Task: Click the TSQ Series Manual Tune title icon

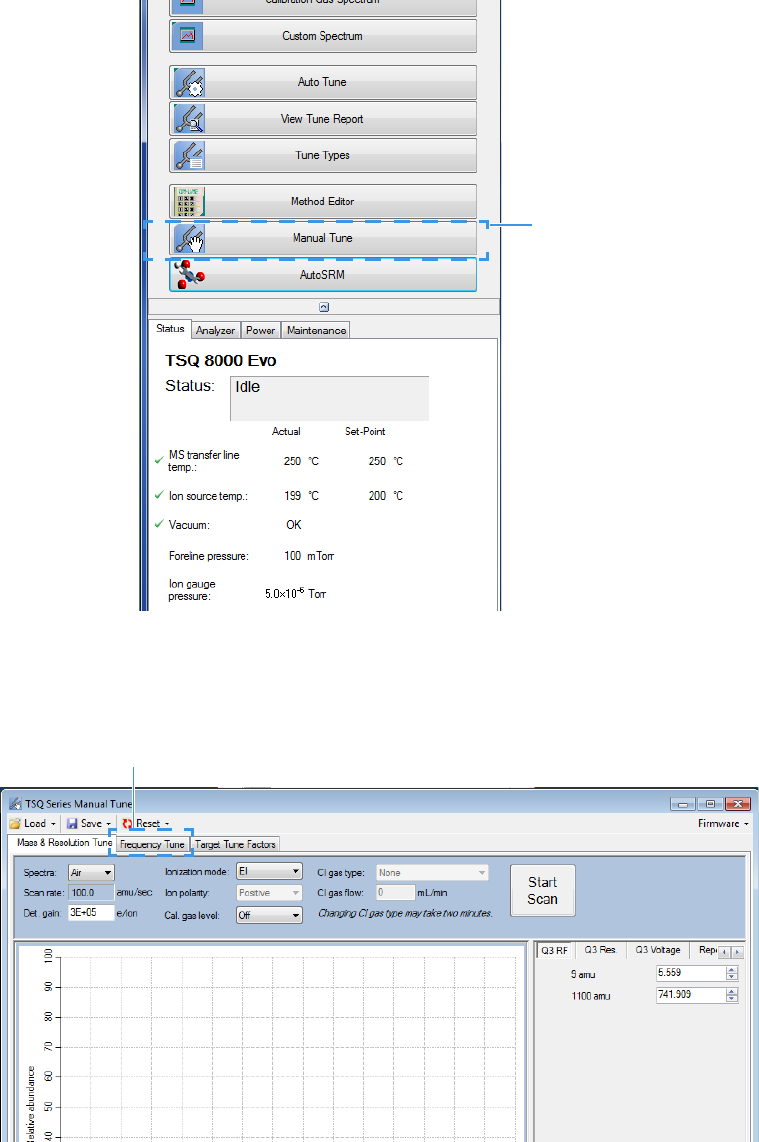Action: click(15, 804)
